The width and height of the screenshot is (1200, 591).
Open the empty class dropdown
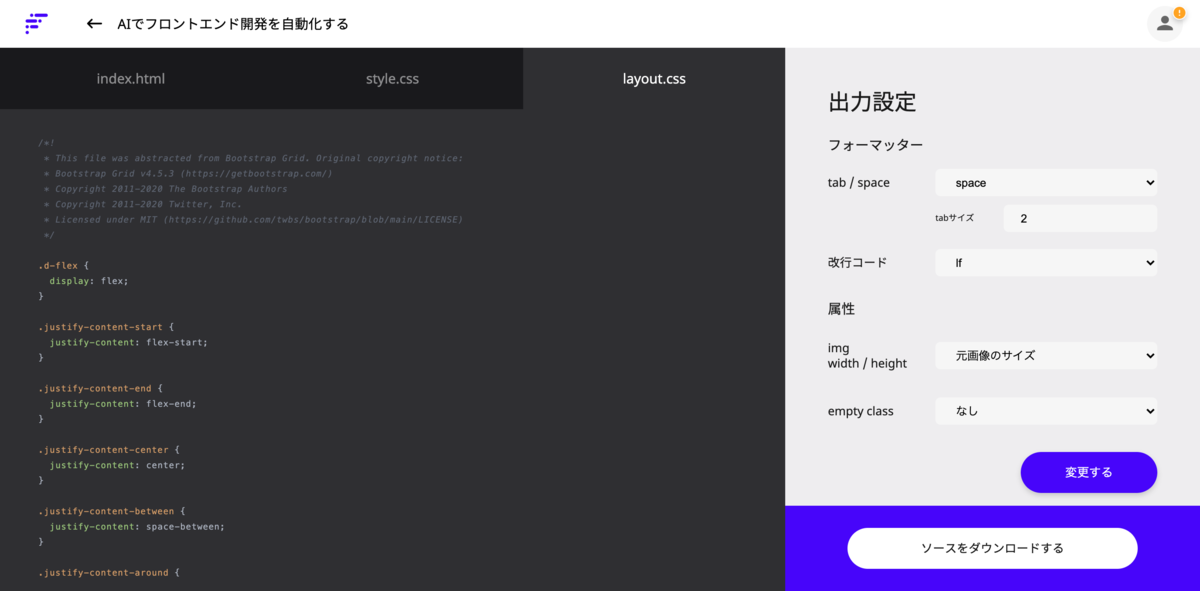[1046, 411]
